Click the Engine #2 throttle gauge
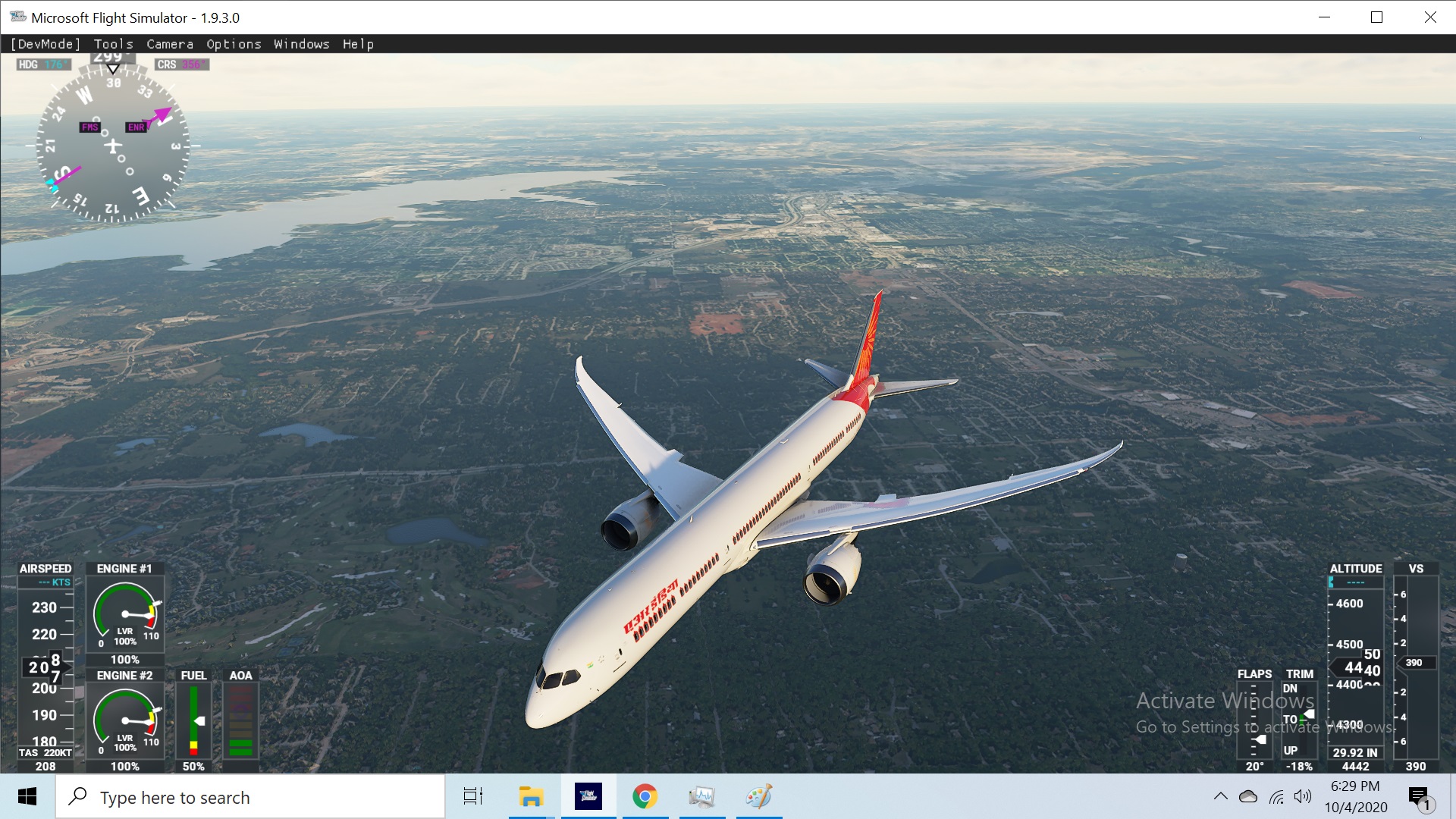Screen dimensions: 1456x819 click(x=125, y=721)
